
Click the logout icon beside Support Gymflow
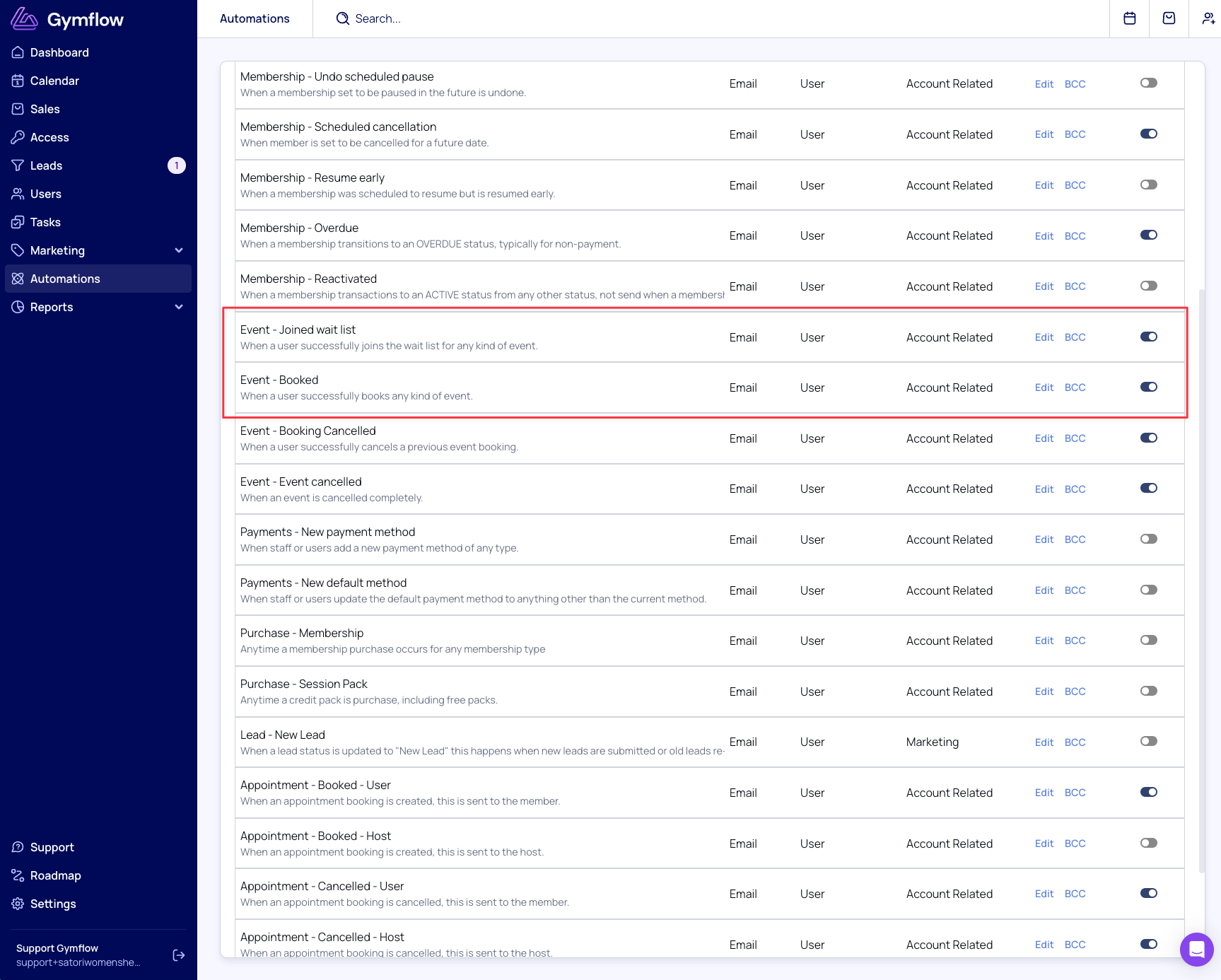[179, 955]
